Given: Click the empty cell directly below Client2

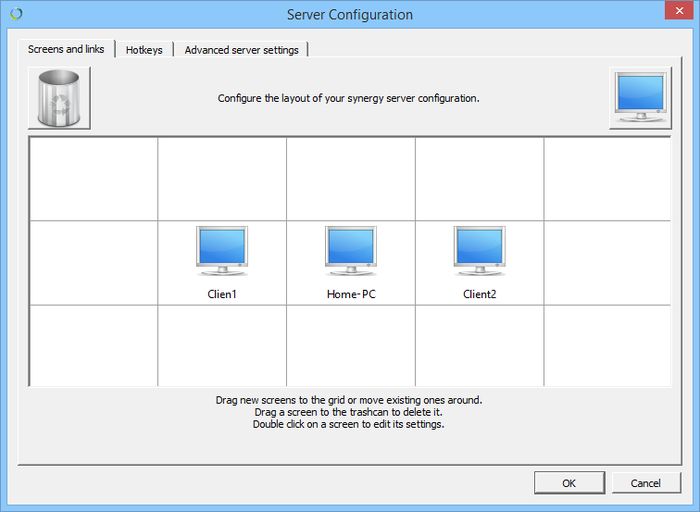Looking at the screenshot, I should pyautogui.click(x=479, y=345).
